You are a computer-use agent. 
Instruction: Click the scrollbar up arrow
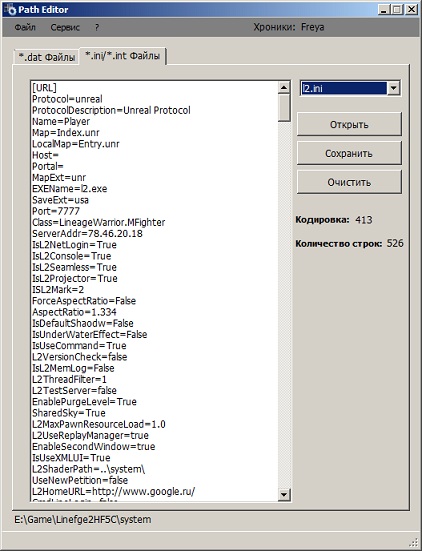pyautogui.click(x=284, y=87)
